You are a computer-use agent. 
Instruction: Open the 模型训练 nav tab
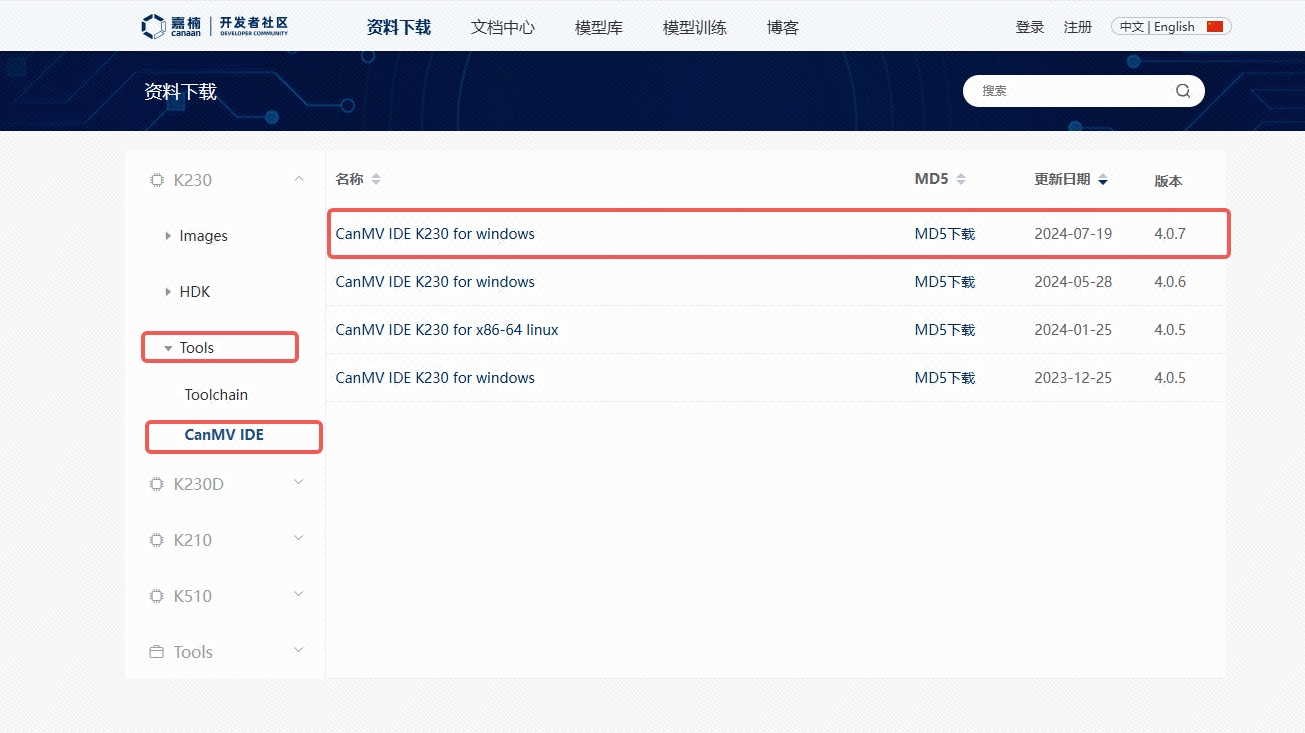coord(695,27)
